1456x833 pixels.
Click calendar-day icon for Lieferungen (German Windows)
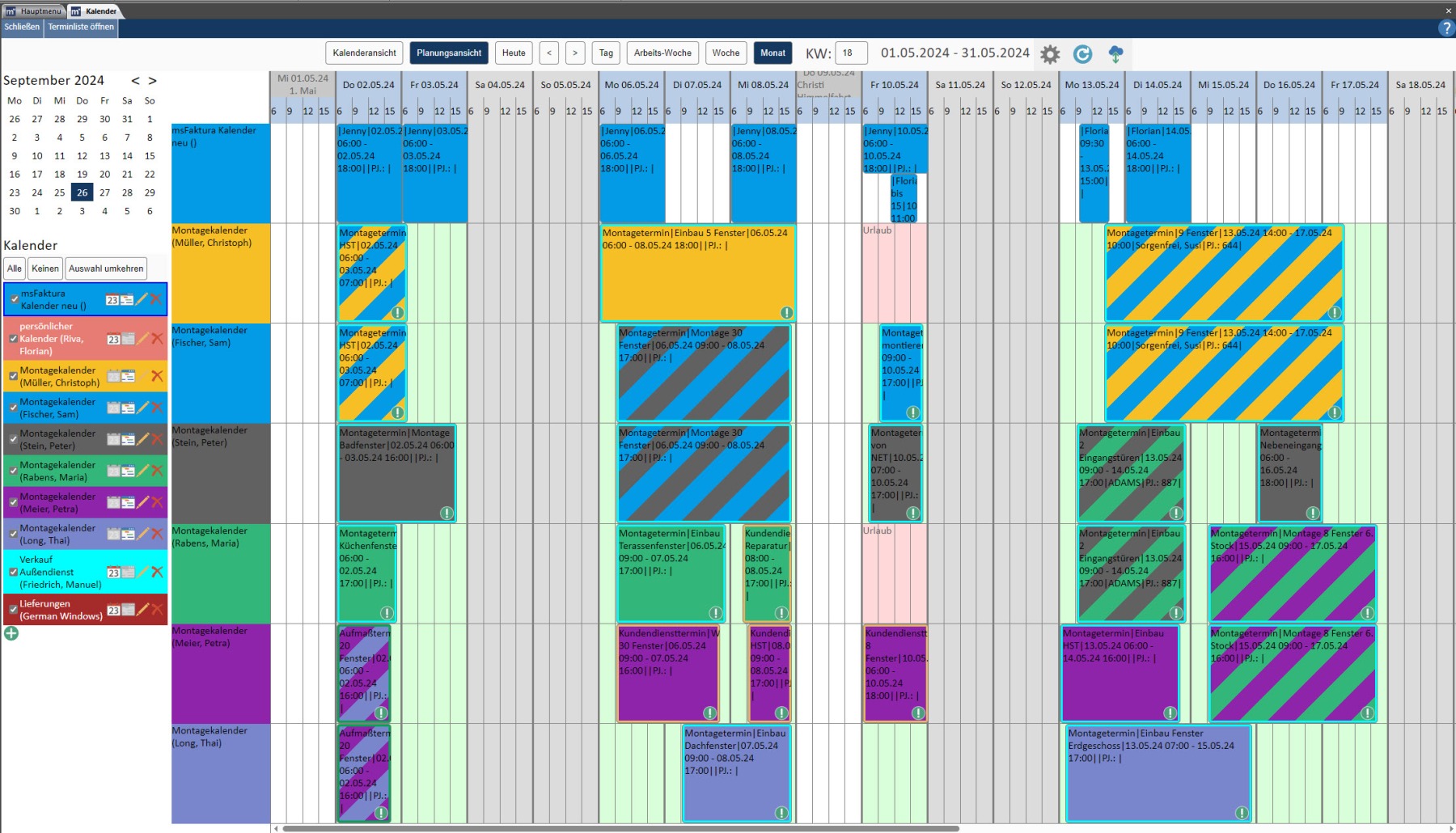pyautogui.click(x=113, y=610)
